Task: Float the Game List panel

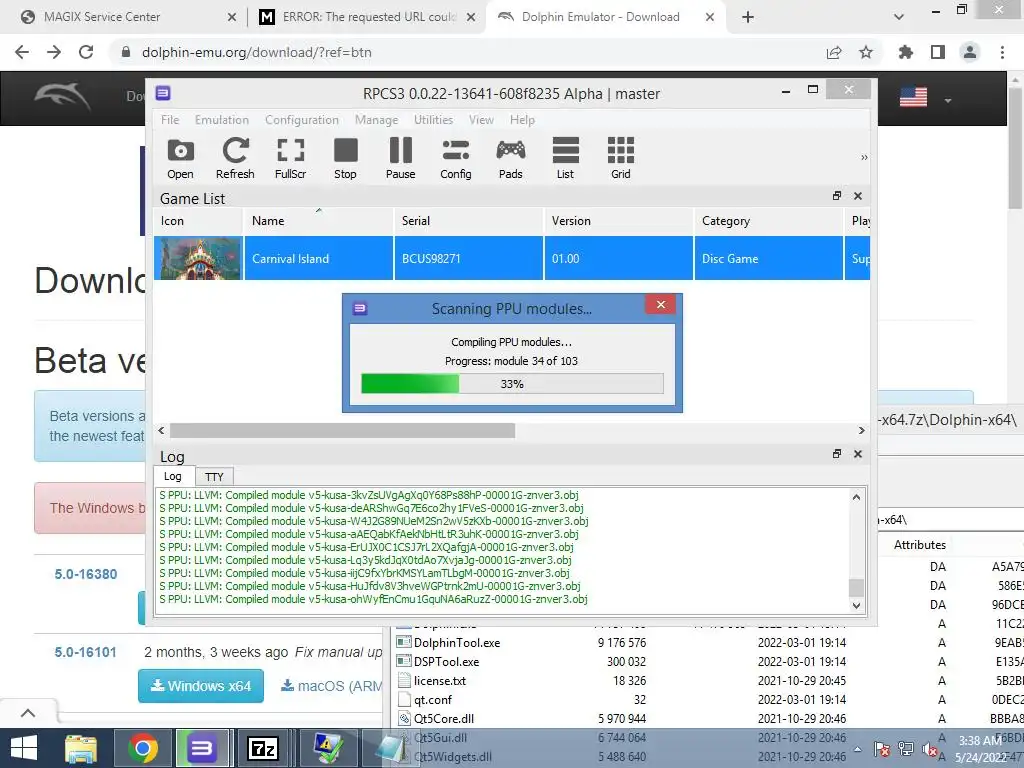Action: pyautogui.click(x=837, y=196)
